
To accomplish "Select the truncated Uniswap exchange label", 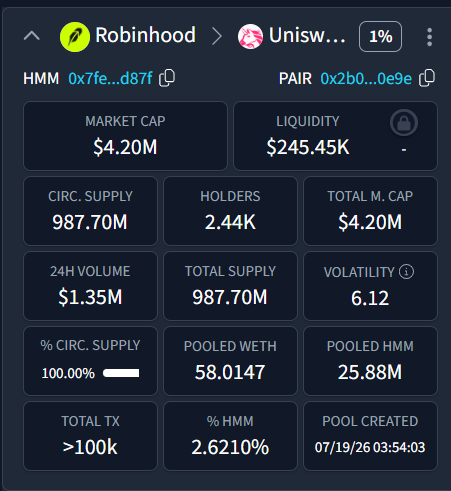I will (x=307, y=35).
